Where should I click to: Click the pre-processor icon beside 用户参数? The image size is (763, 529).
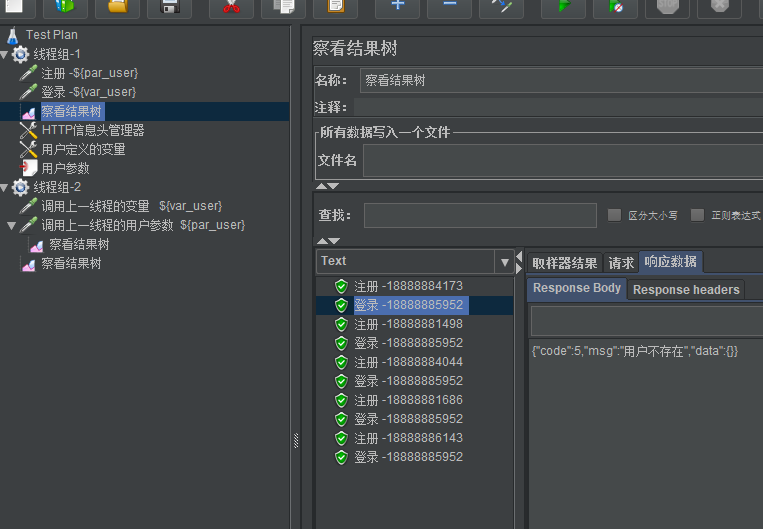click(x=28, y=168)
